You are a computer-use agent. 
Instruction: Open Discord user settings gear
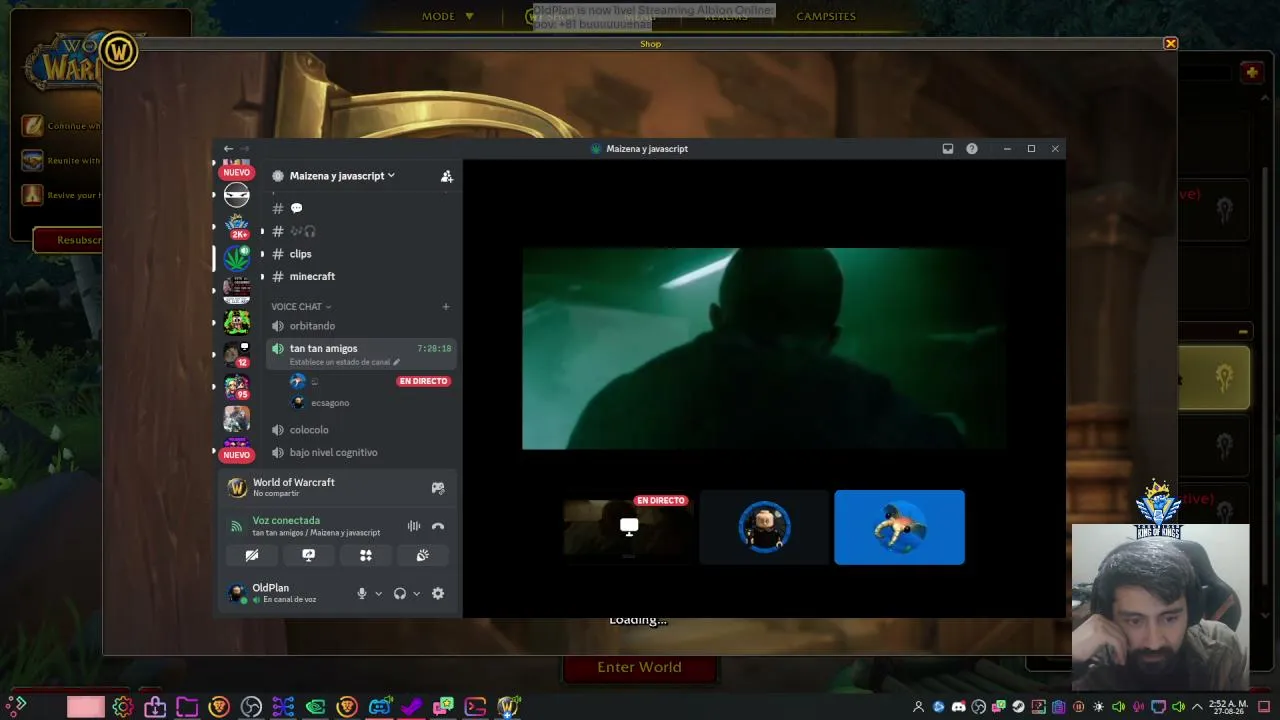[438, 594]
